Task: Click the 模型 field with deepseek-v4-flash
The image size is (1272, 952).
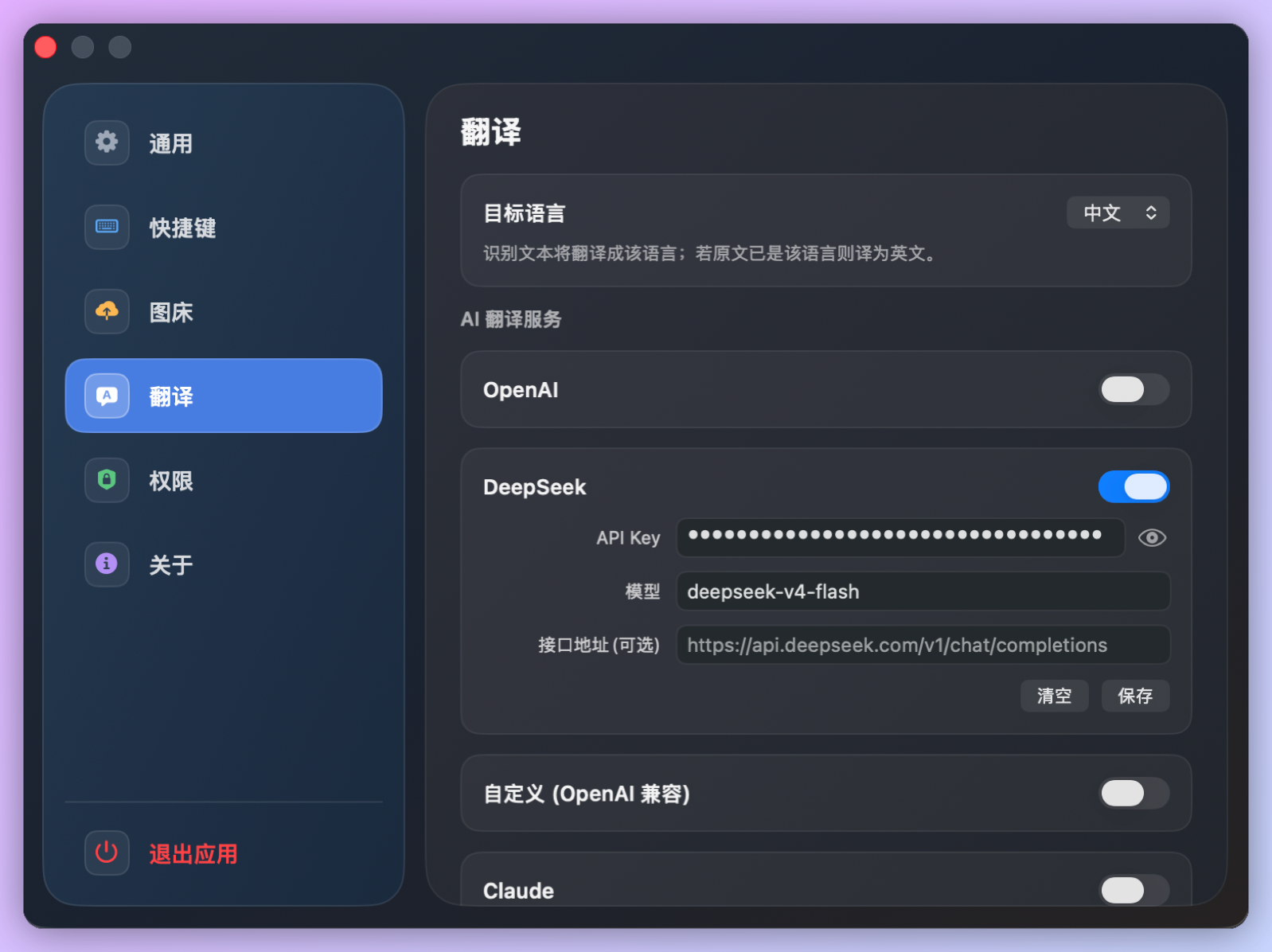Action: click(923, 591)
